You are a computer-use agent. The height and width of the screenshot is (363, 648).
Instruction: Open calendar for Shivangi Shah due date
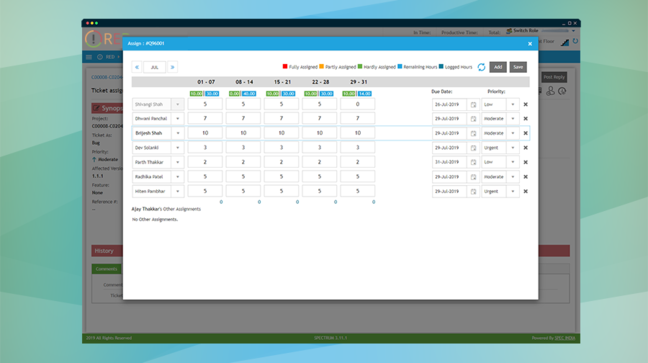[x=473, y=105]
